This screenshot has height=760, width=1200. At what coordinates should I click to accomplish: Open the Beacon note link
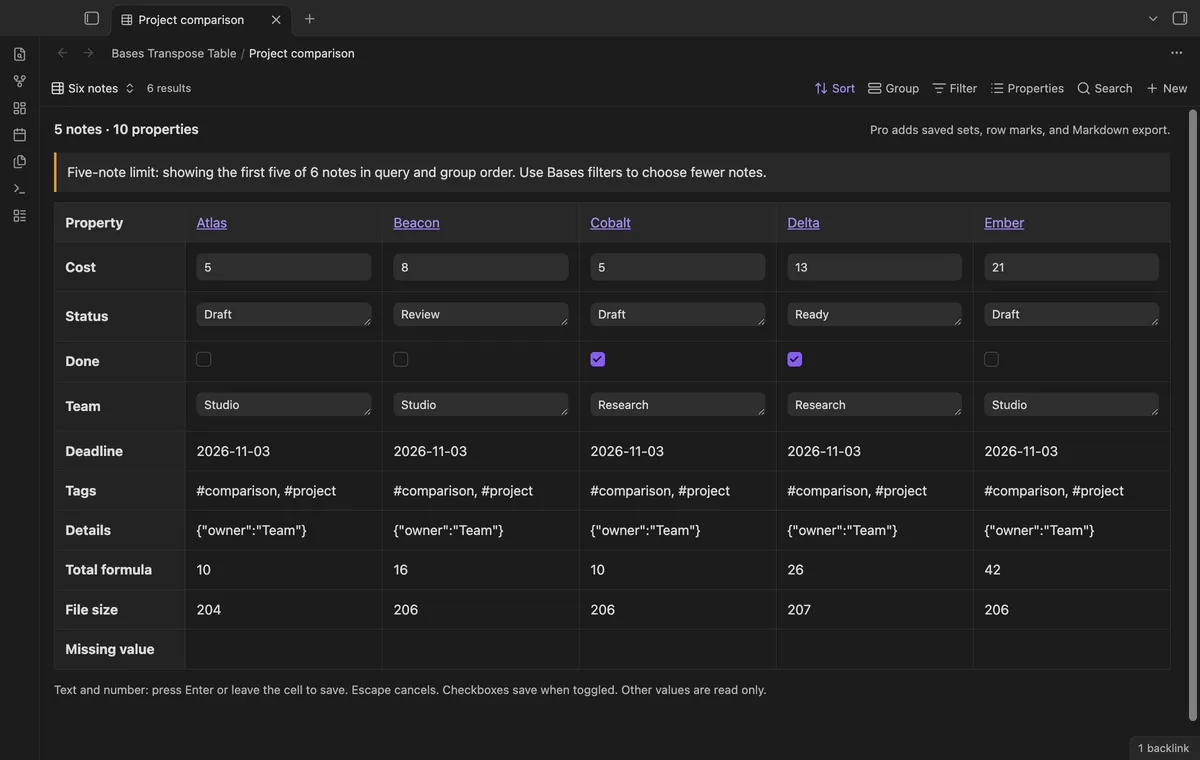[416, 223]
